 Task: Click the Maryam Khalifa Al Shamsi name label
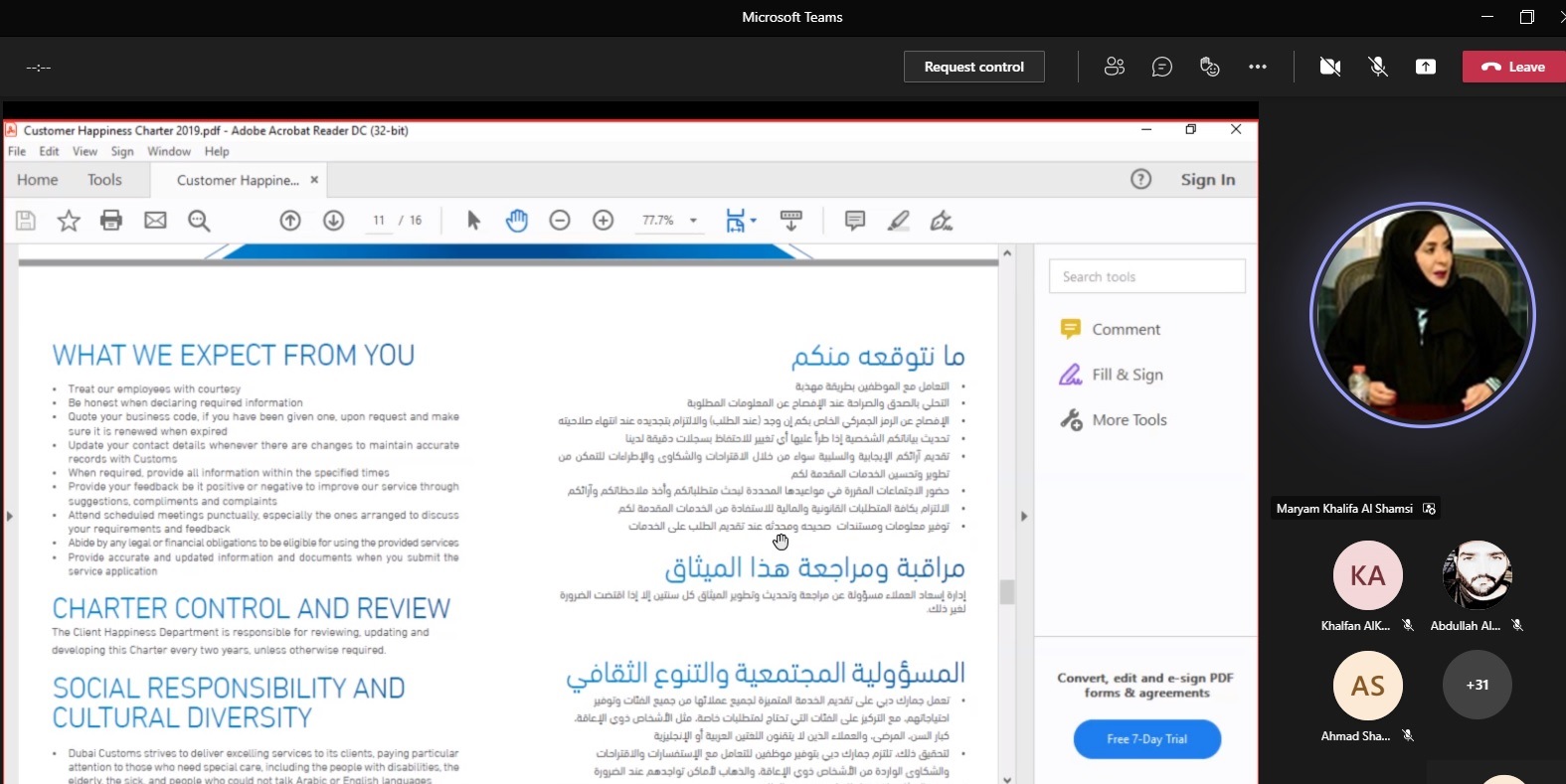tap(1344, 509)
